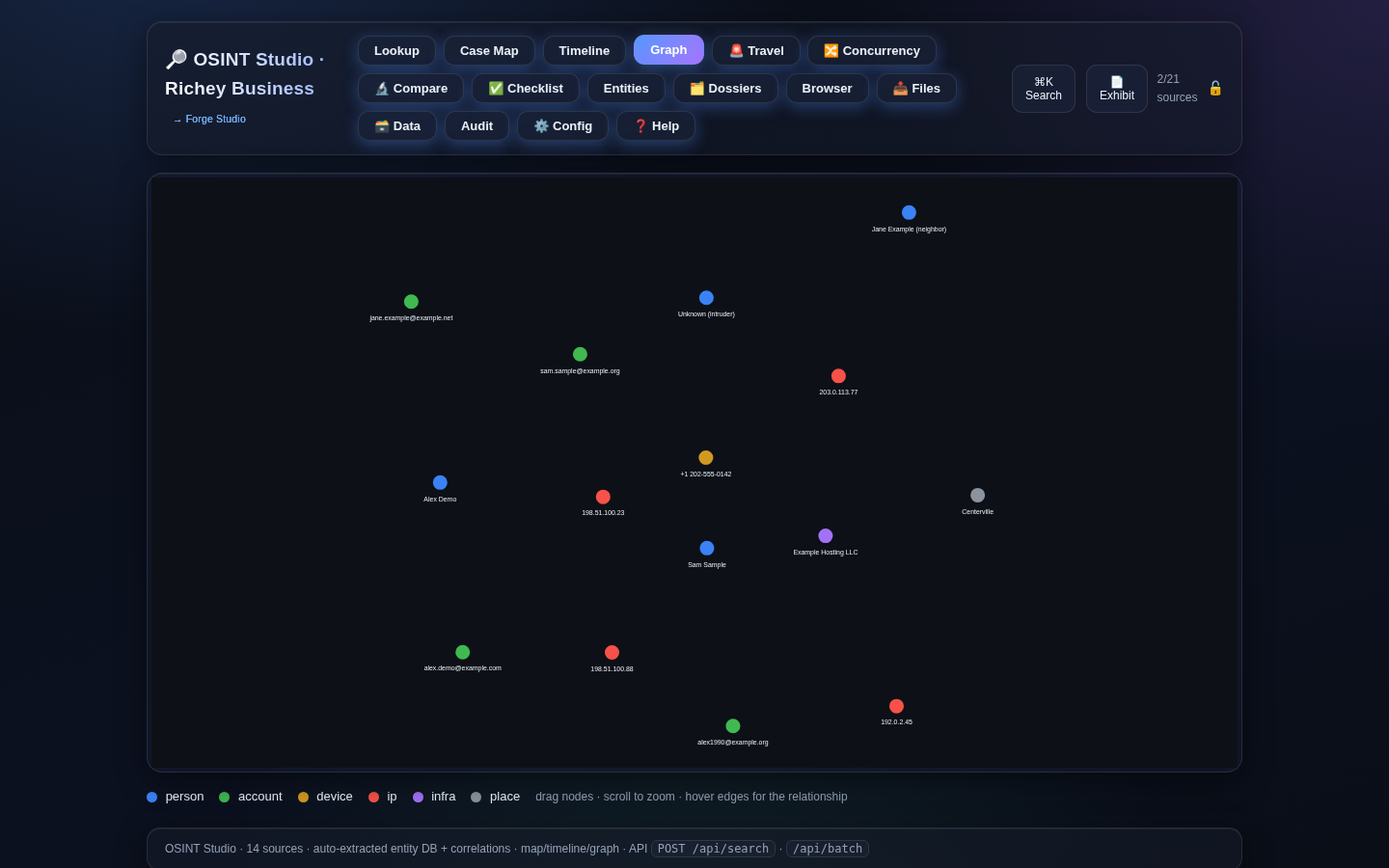
Task: Click the green account legend swatch
Action: click(x=225, y=798)
